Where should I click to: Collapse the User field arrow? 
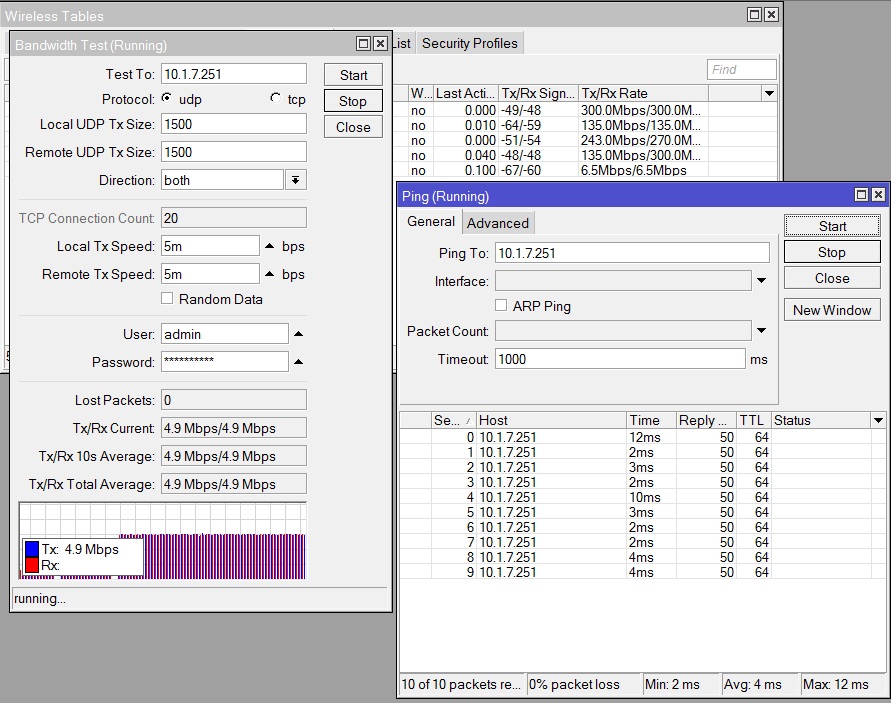click(x=298, y=334)
